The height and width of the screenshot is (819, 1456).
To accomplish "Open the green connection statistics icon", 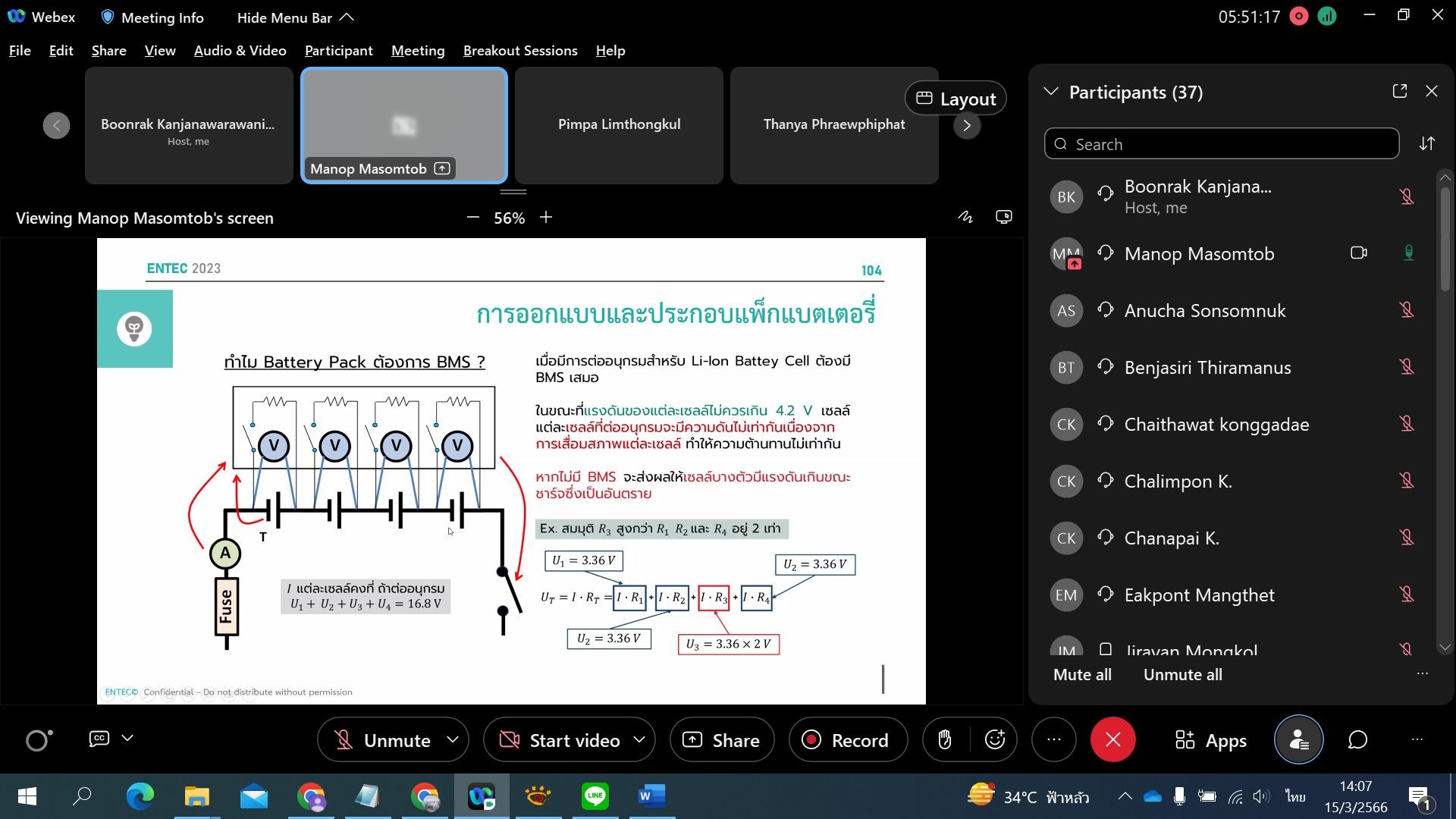I will point(1327,17).
